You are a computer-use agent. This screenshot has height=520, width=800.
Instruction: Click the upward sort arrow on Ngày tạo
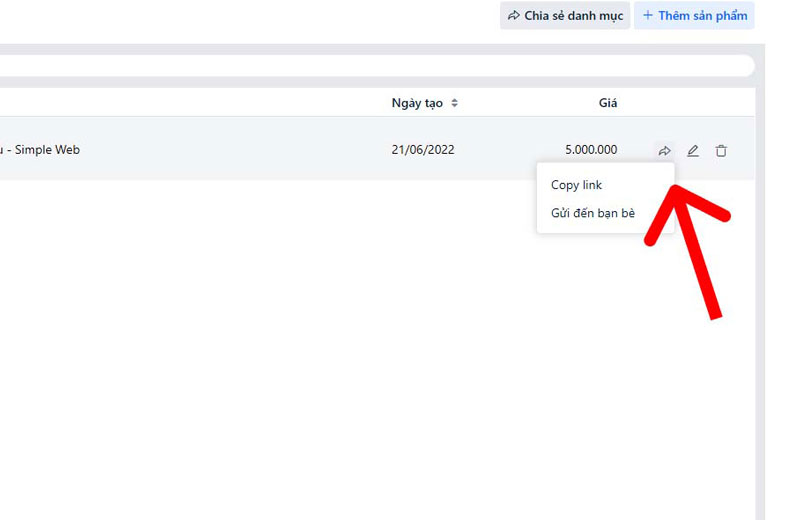click(455, 100)
